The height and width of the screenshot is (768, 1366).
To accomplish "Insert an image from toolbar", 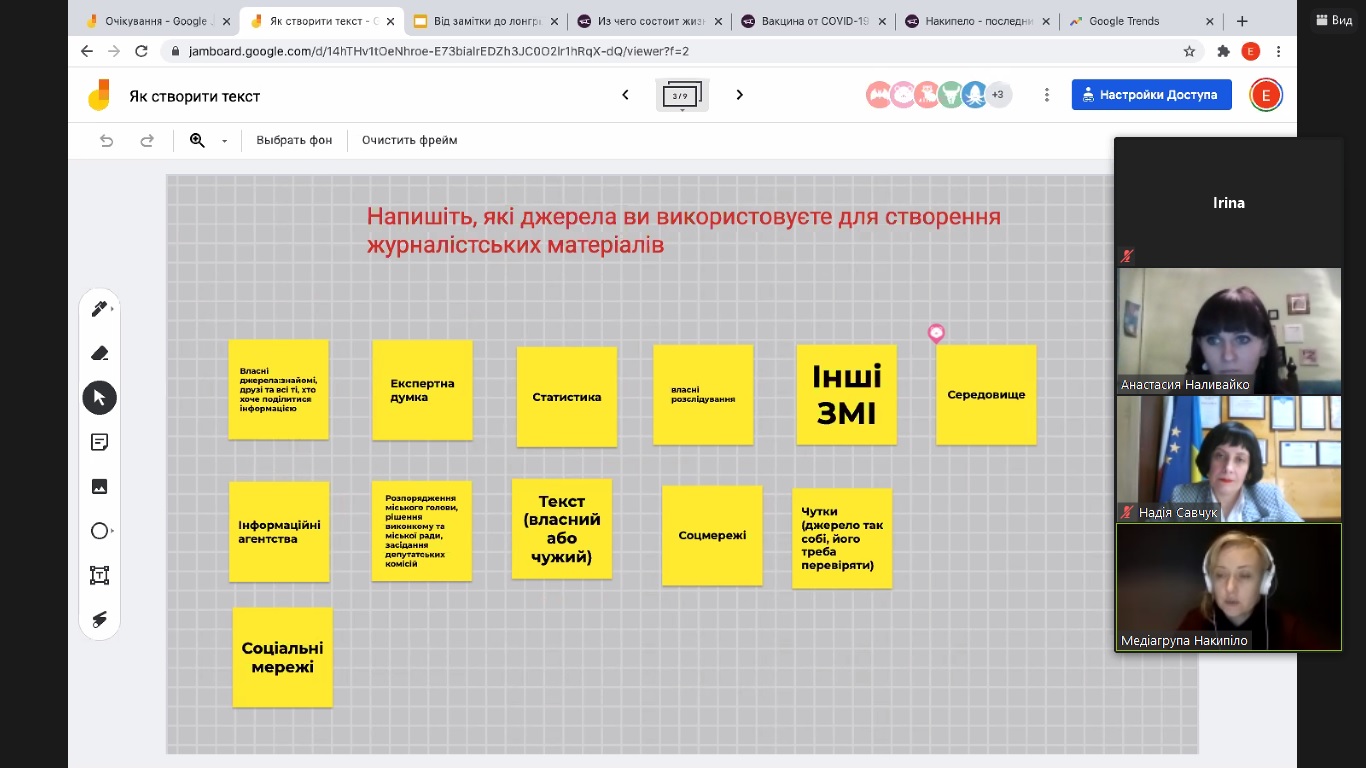I will point(99,487).
